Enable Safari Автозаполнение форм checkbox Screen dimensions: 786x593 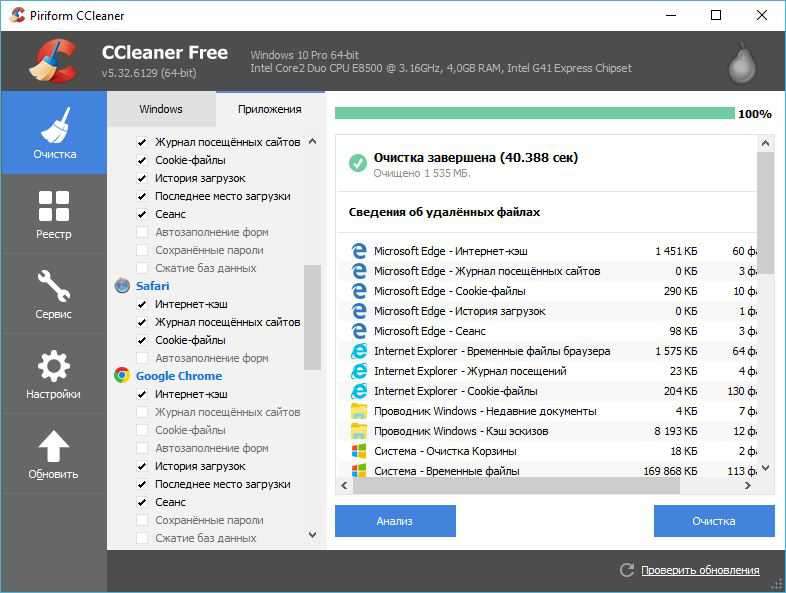[x=142, y=358]
